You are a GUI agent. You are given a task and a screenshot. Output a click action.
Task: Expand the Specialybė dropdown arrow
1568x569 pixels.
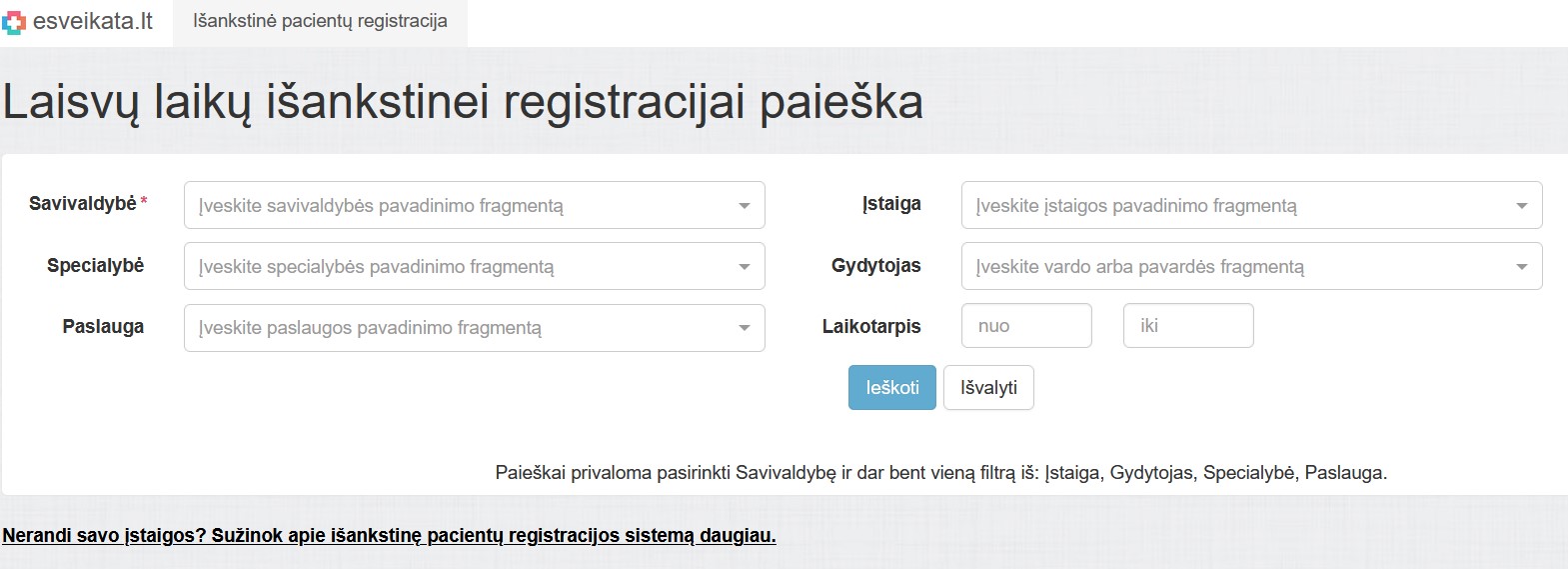[744, 267]
